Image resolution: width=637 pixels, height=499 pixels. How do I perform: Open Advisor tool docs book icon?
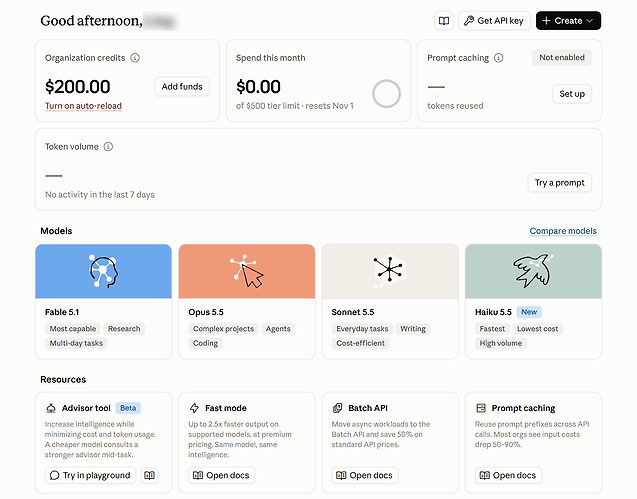[150, 475]
